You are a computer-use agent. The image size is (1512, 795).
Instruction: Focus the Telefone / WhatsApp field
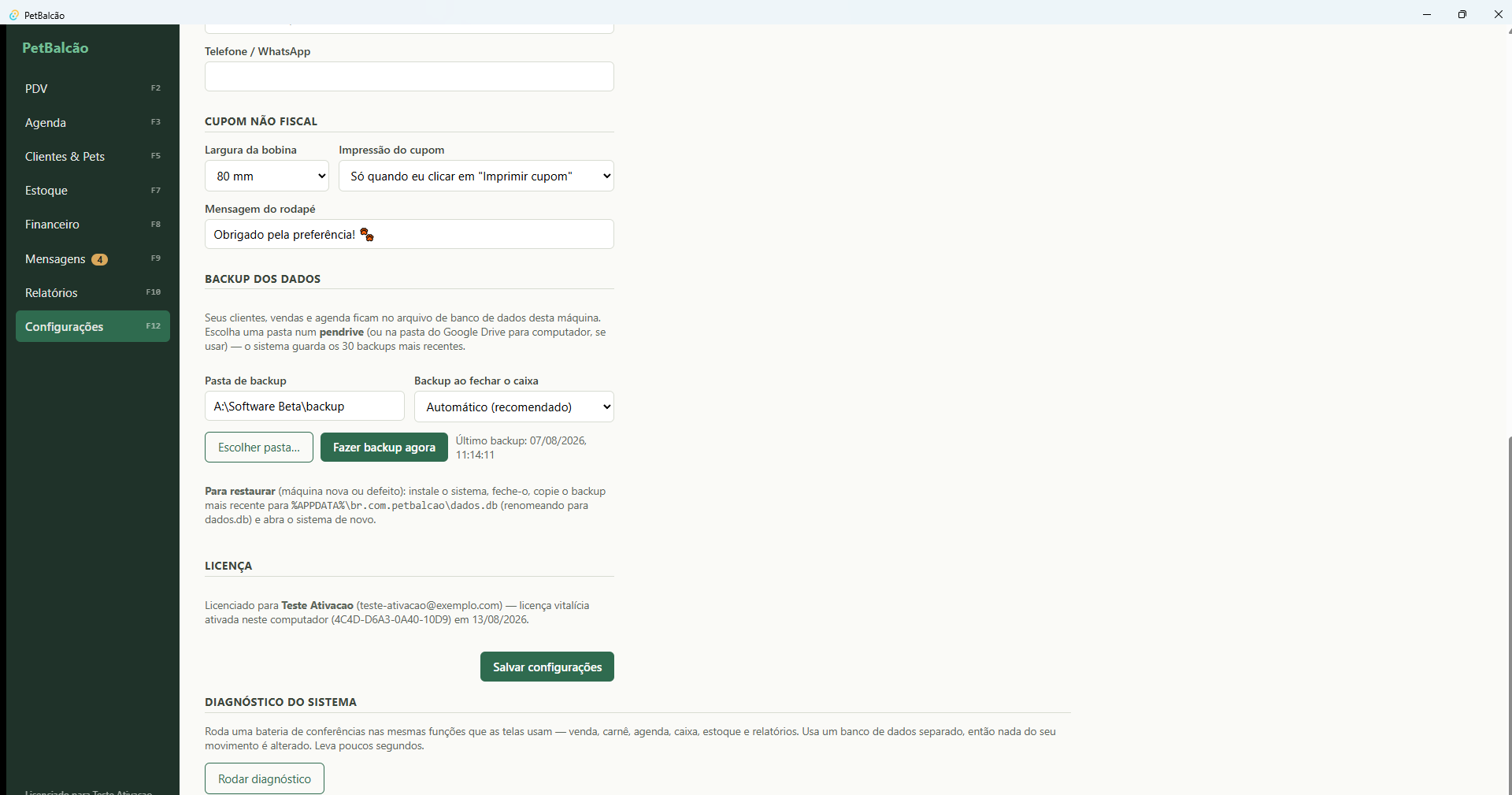tap(409, 76)
